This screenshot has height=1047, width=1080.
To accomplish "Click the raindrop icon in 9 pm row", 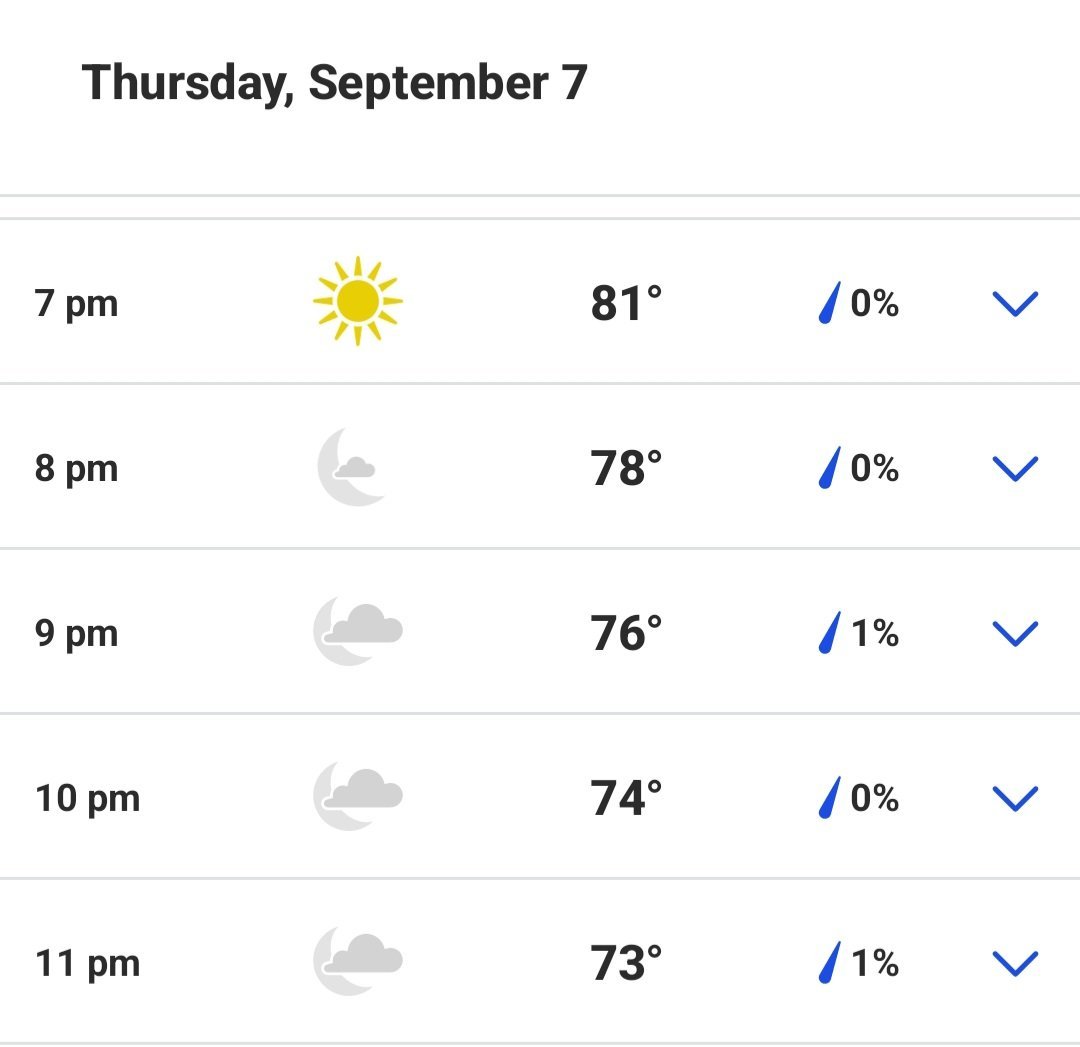I will tap(828, 633).
